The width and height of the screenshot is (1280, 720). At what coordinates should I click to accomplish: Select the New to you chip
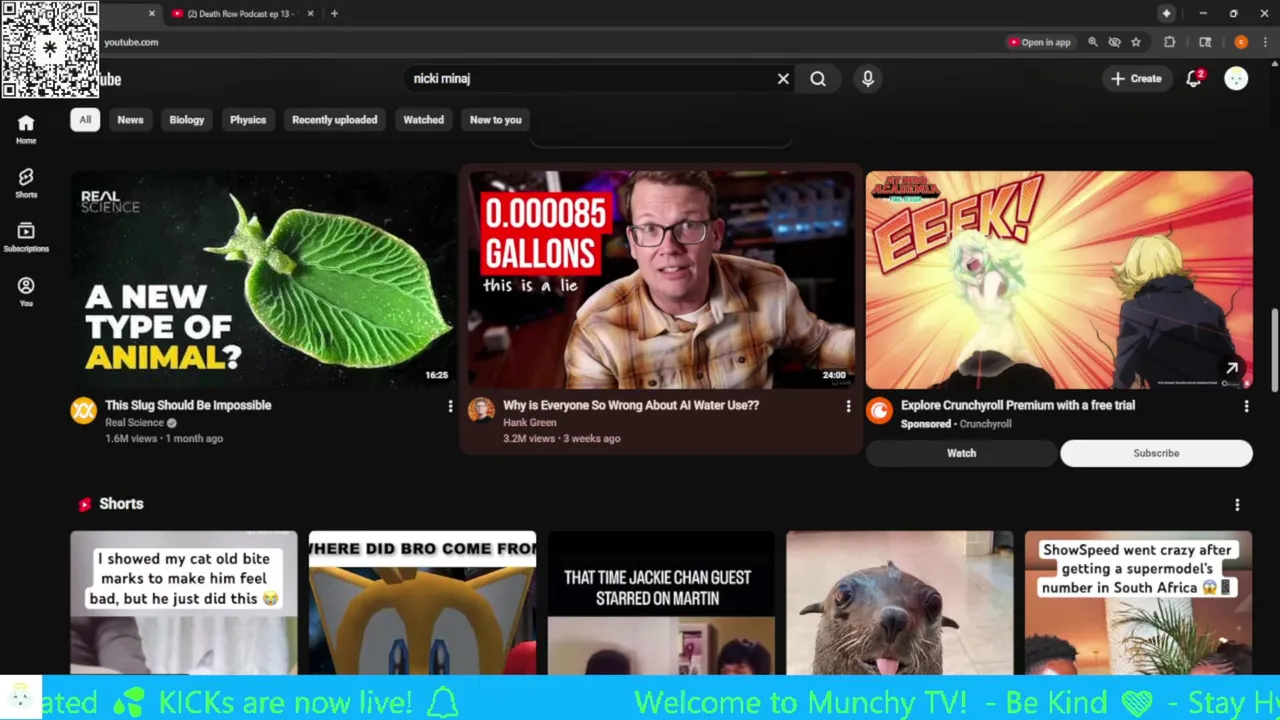click(x=496, y=120)
